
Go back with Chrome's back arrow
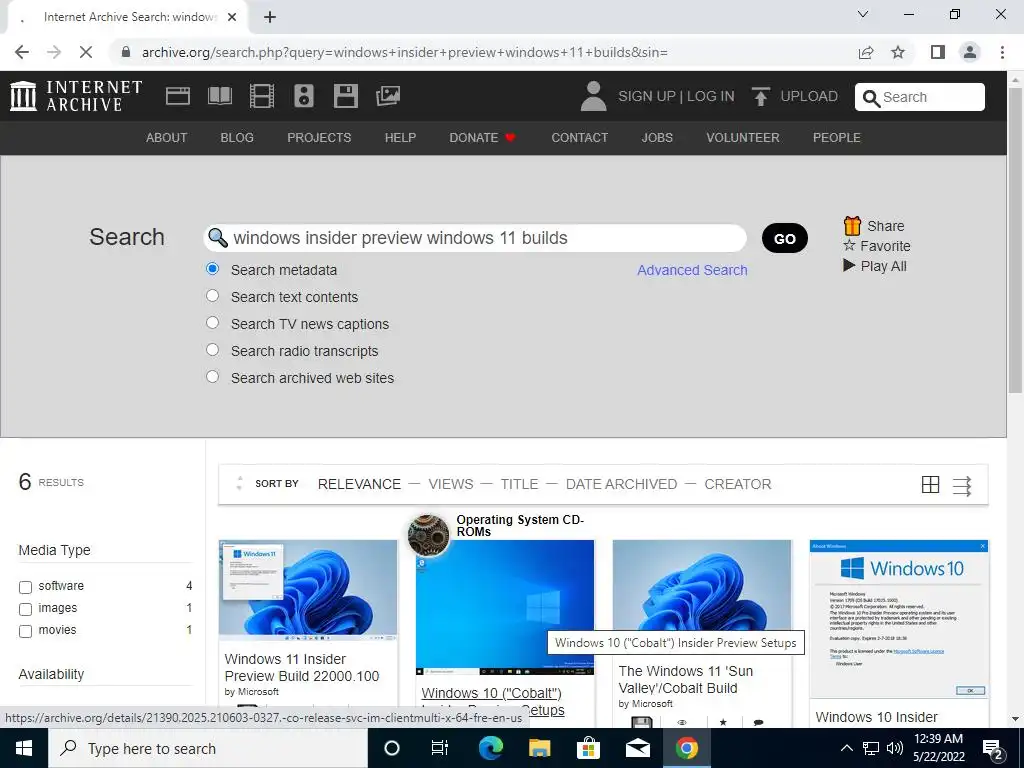(22, 52)
